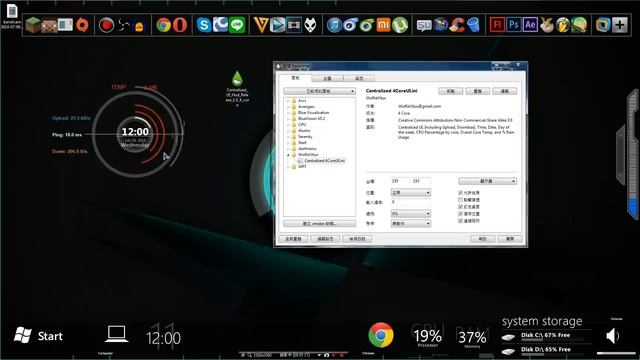Launch After Effects from the Ae icon
This screenshot has width=640, height=360.
click(x=530, y=25)
